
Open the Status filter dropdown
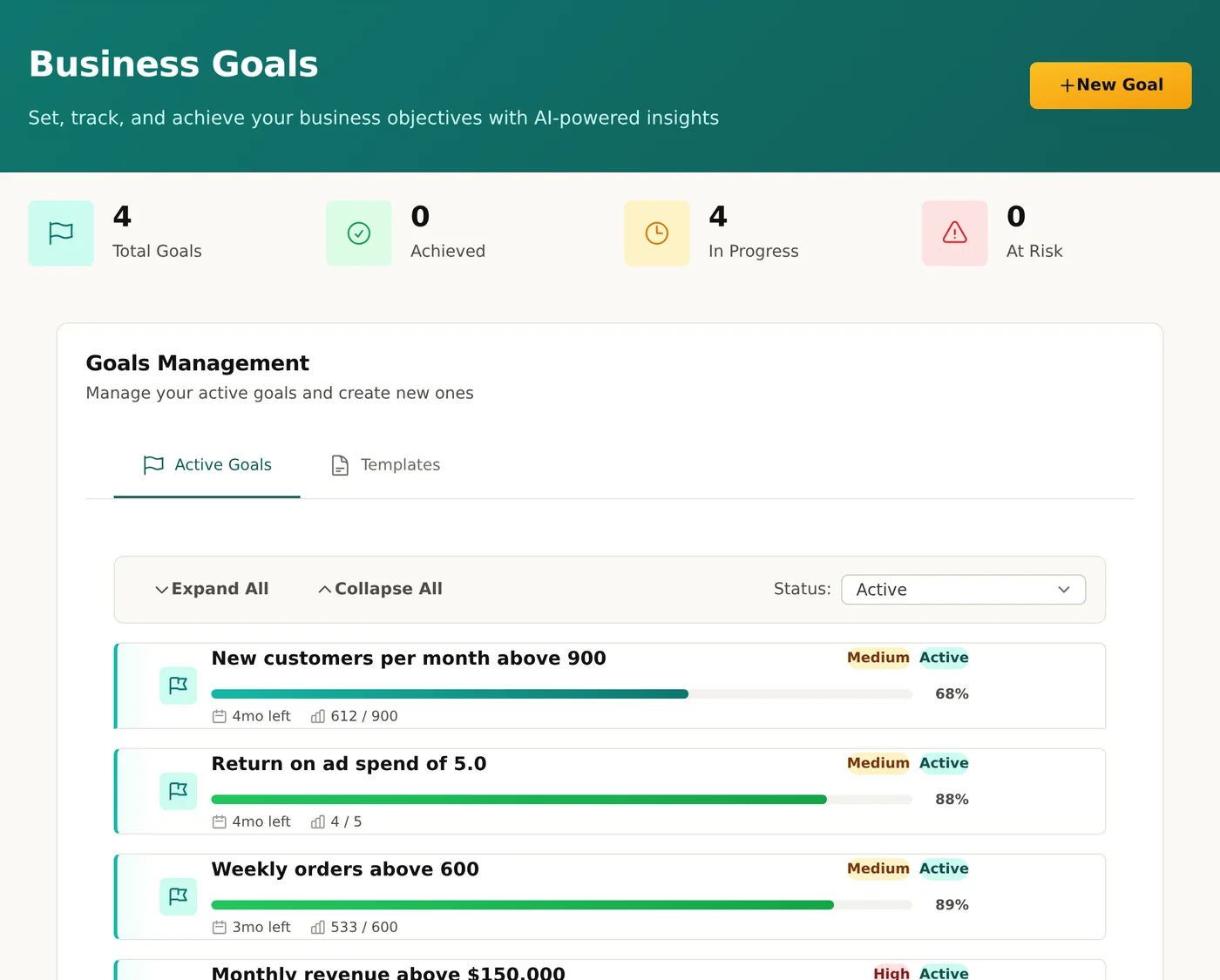963,590
